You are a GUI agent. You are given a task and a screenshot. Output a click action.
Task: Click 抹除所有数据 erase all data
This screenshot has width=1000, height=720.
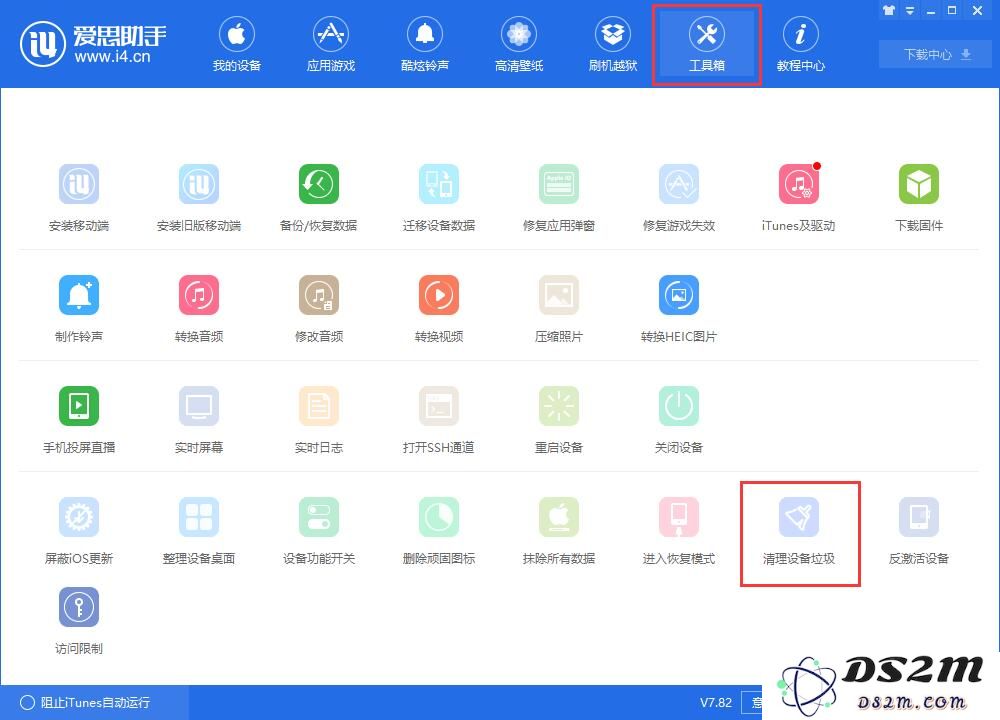[x=559, y=530]
